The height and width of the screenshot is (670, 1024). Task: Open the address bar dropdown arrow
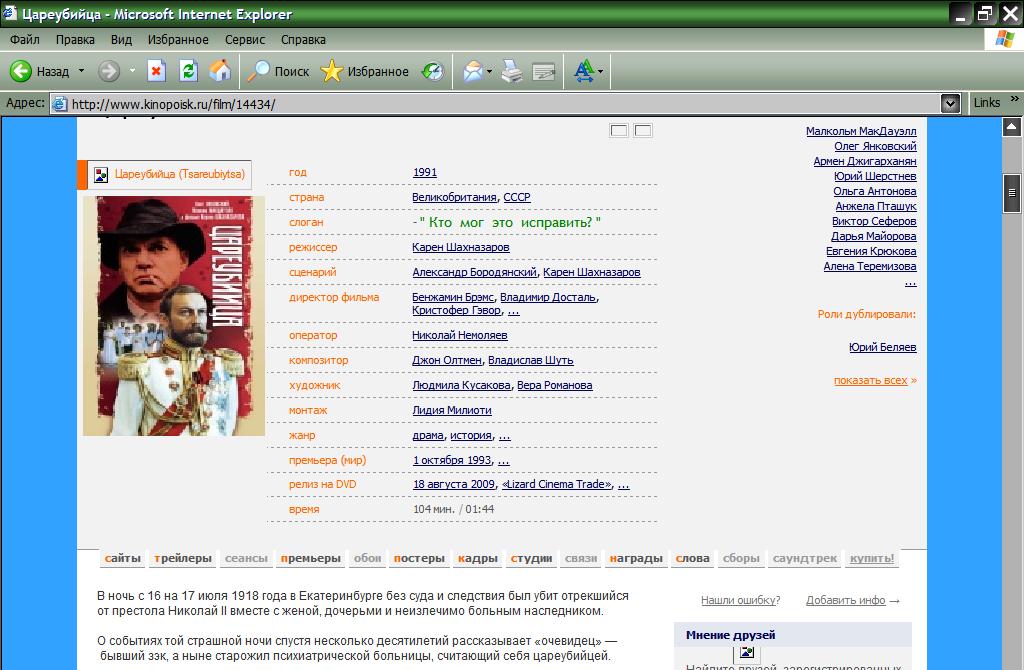pyautogui.click(x=951, y=103)
